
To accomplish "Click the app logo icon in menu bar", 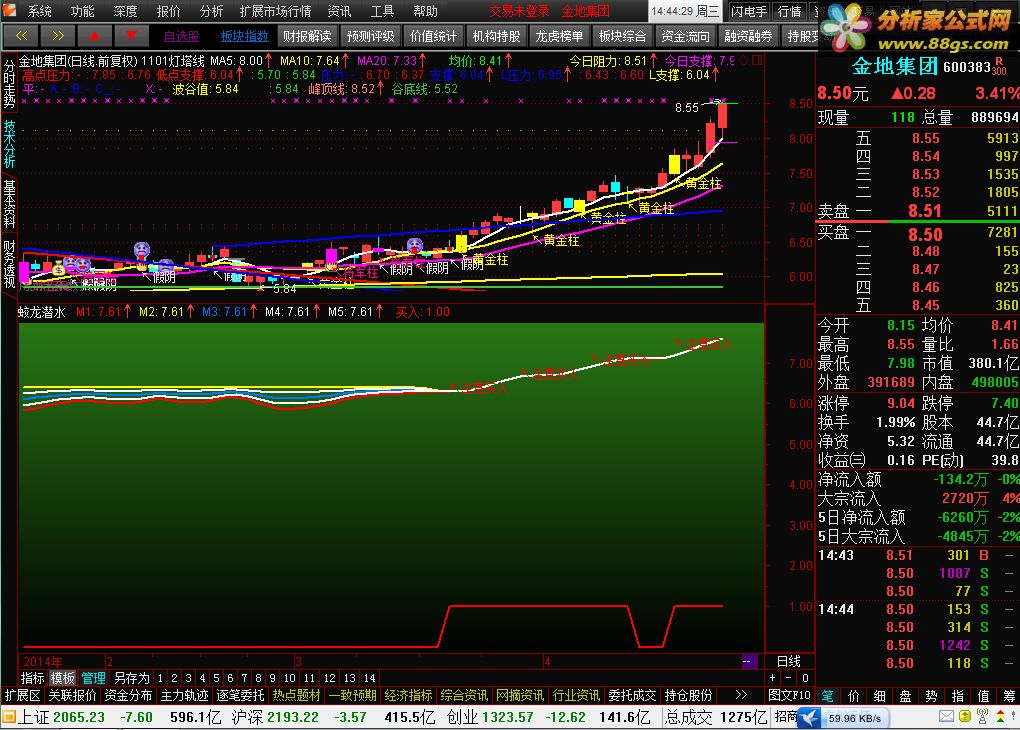I will tap(9, 10).
